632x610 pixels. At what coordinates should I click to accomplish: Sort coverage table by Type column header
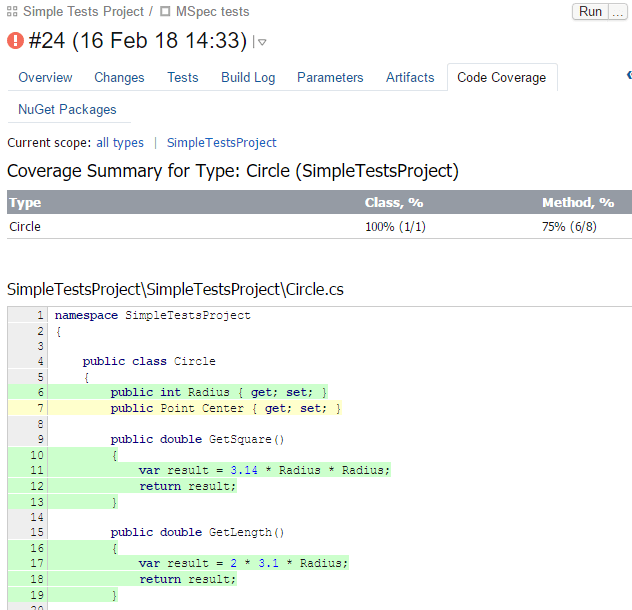pyautogui.click(x=25, y=203)
